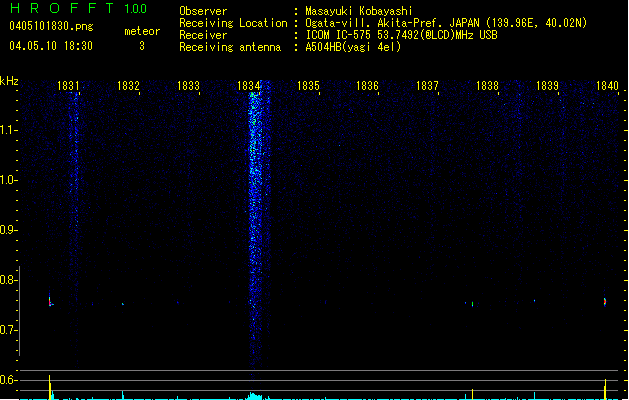This screenshot has width=629, height=400.
Task: Click the 1837 time marker
Action: pos(427,86)
